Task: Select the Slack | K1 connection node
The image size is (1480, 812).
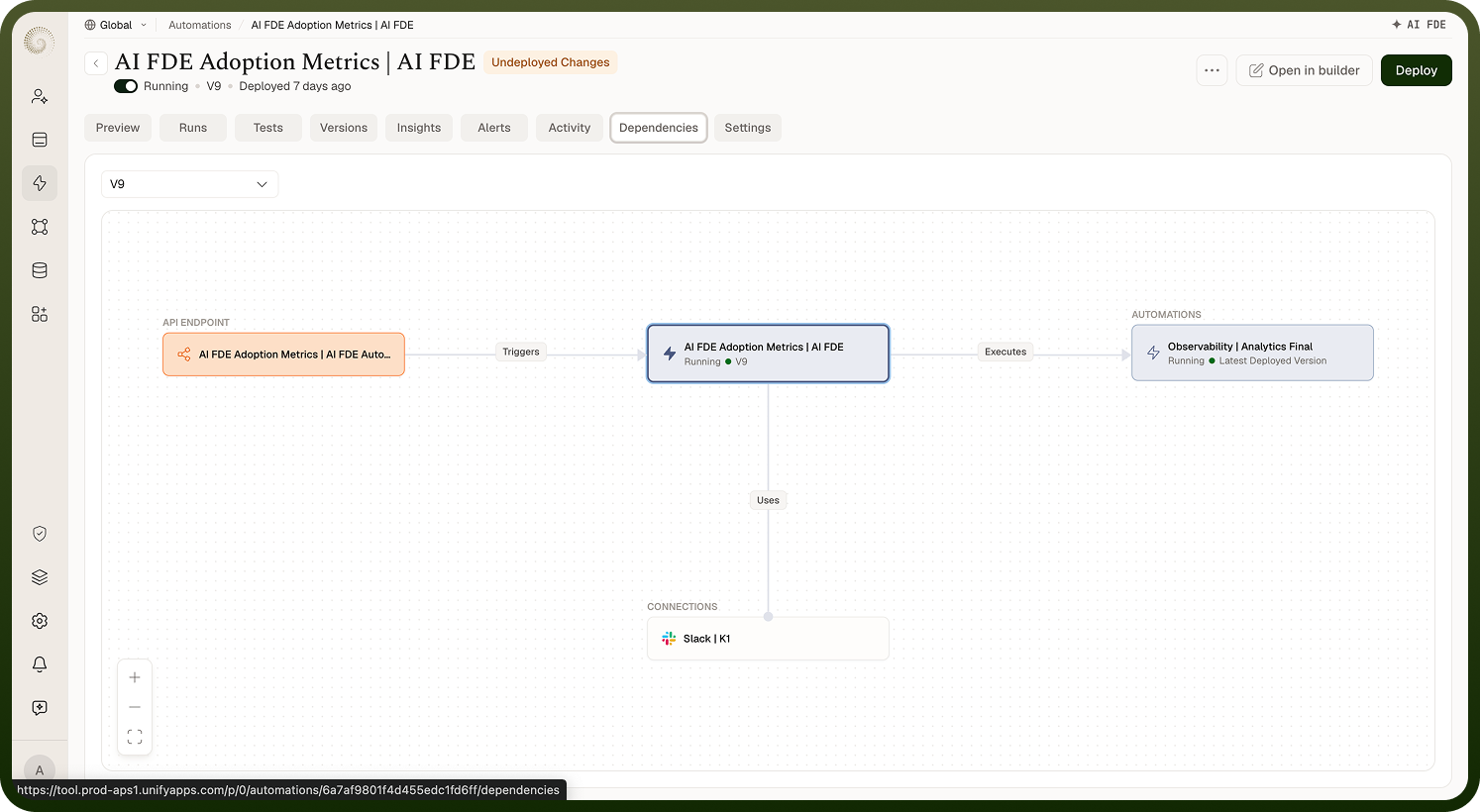Action: (769, 639)
